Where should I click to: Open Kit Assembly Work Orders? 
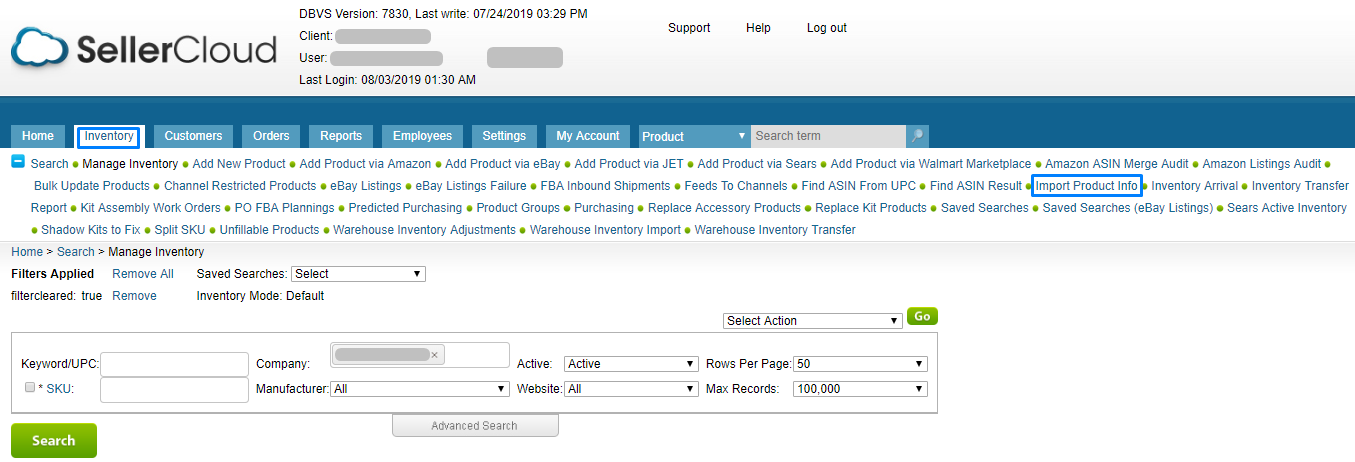coord(151,208)
